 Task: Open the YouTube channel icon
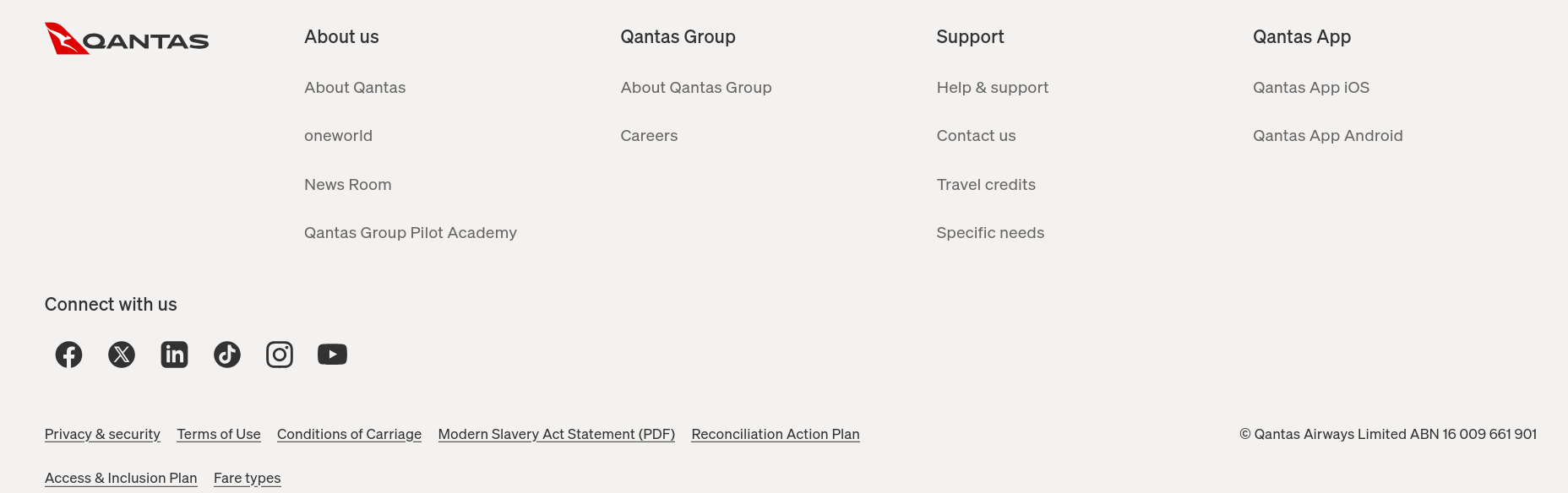click(332, 355)
